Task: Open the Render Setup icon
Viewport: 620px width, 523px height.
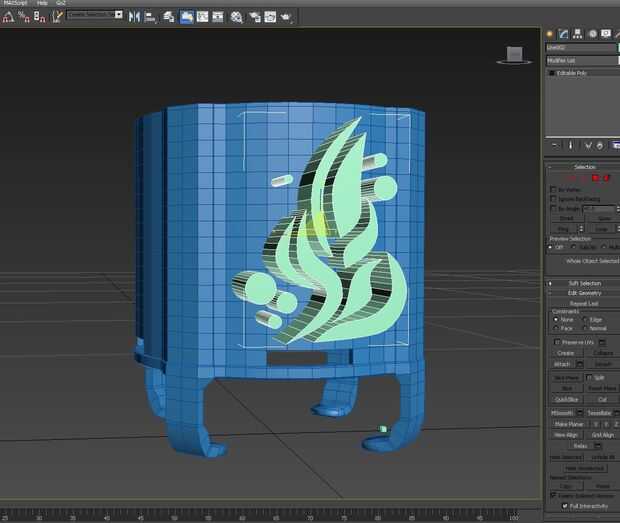Action: 254,17
